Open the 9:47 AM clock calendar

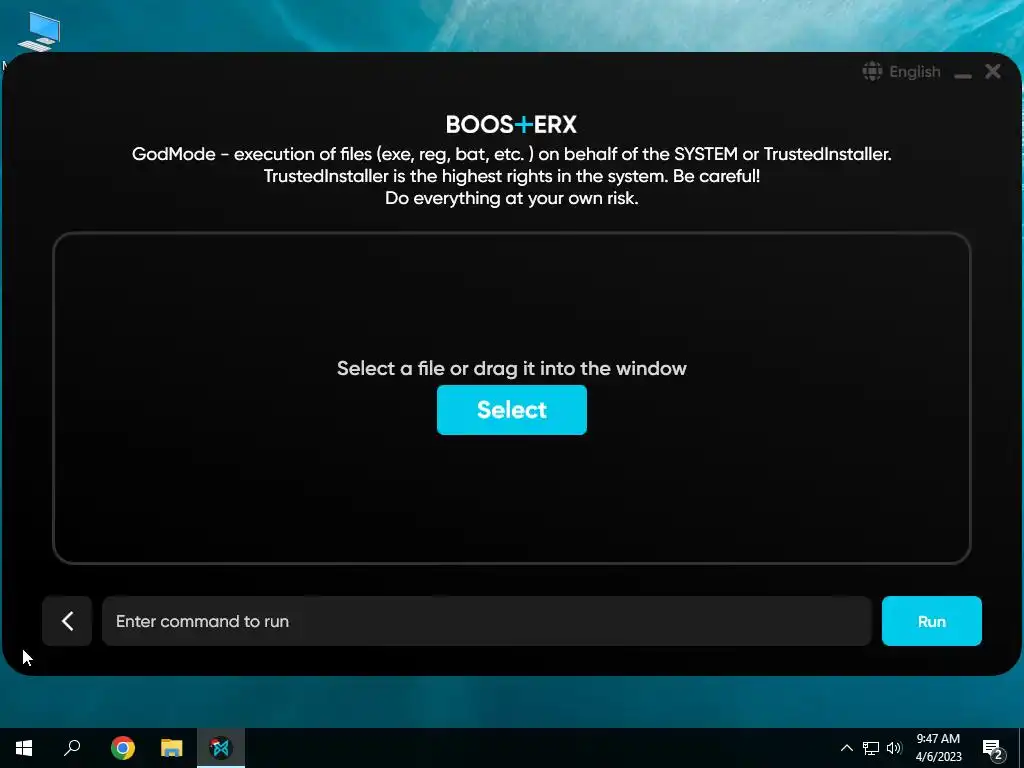click(x=938, y=748)
